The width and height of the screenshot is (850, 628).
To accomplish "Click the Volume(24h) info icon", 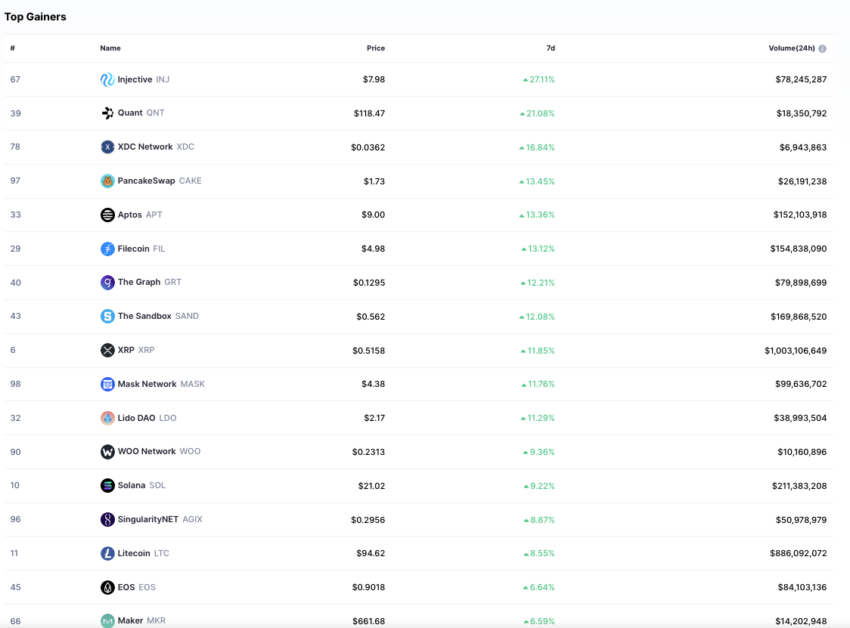I will [x=822, y=48].
